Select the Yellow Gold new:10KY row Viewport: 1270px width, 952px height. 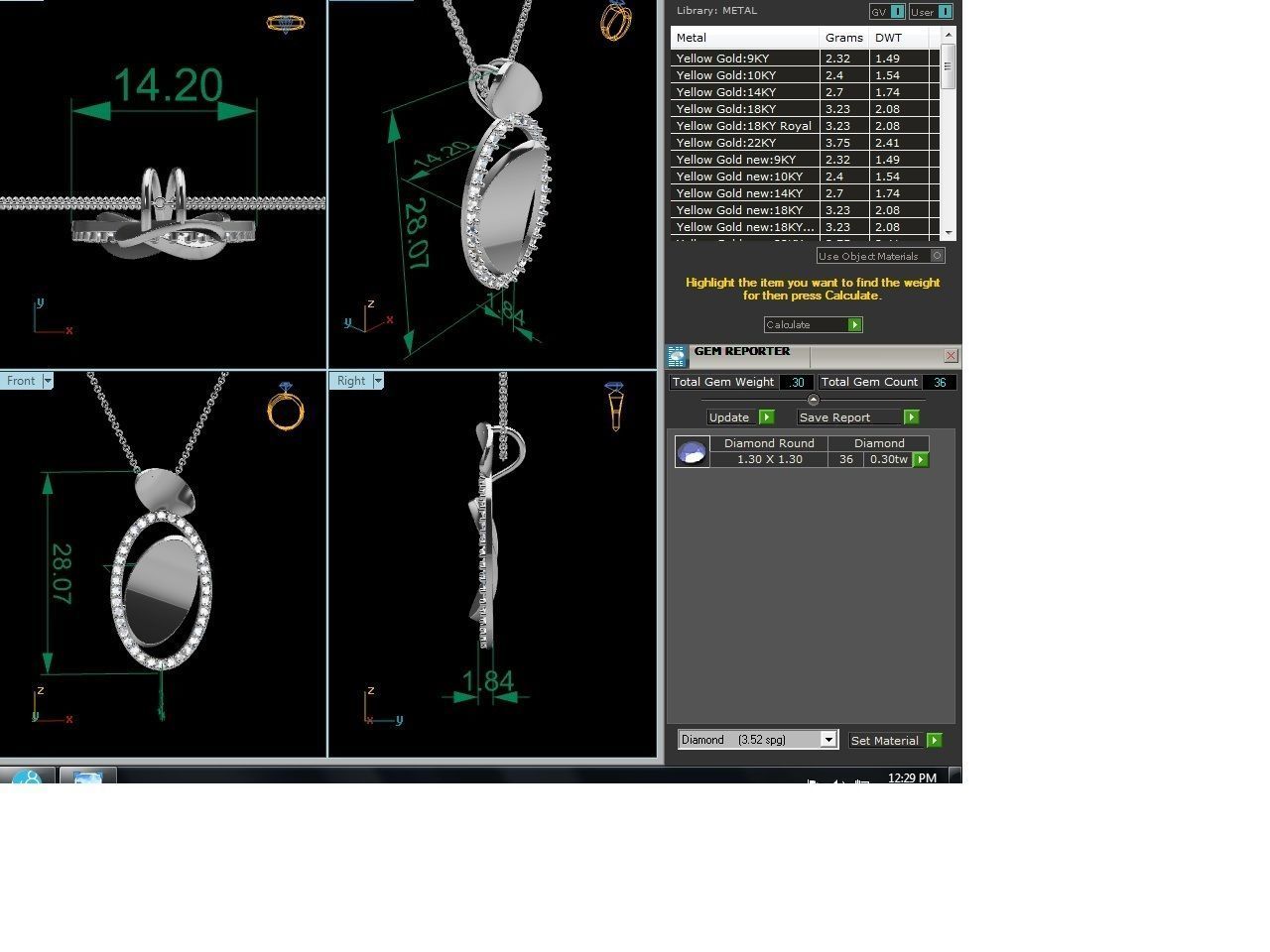tap(805, 177)
